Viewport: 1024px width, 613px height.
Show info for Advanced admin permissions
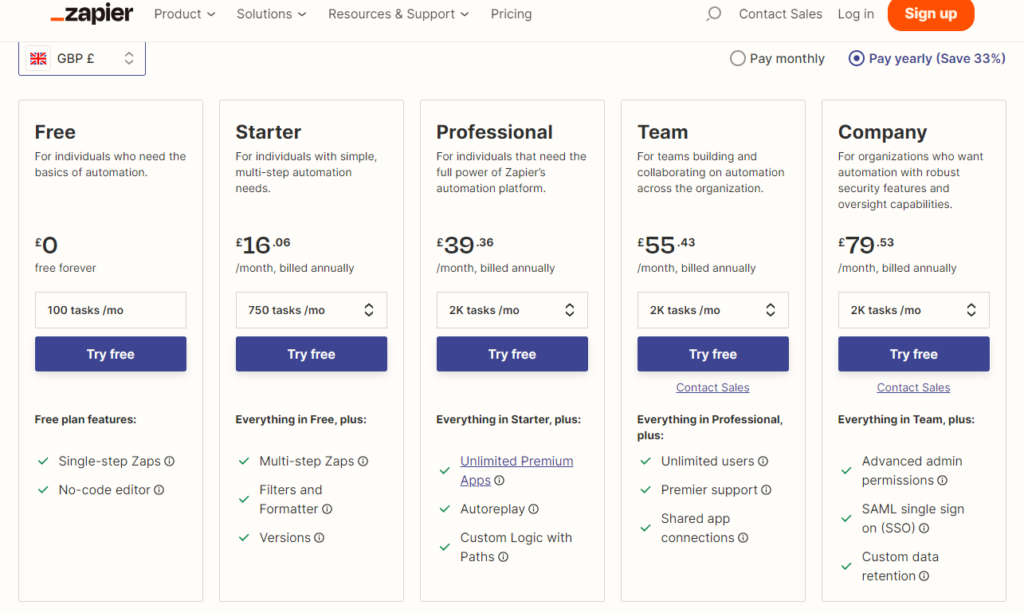(x=942, y=480)
